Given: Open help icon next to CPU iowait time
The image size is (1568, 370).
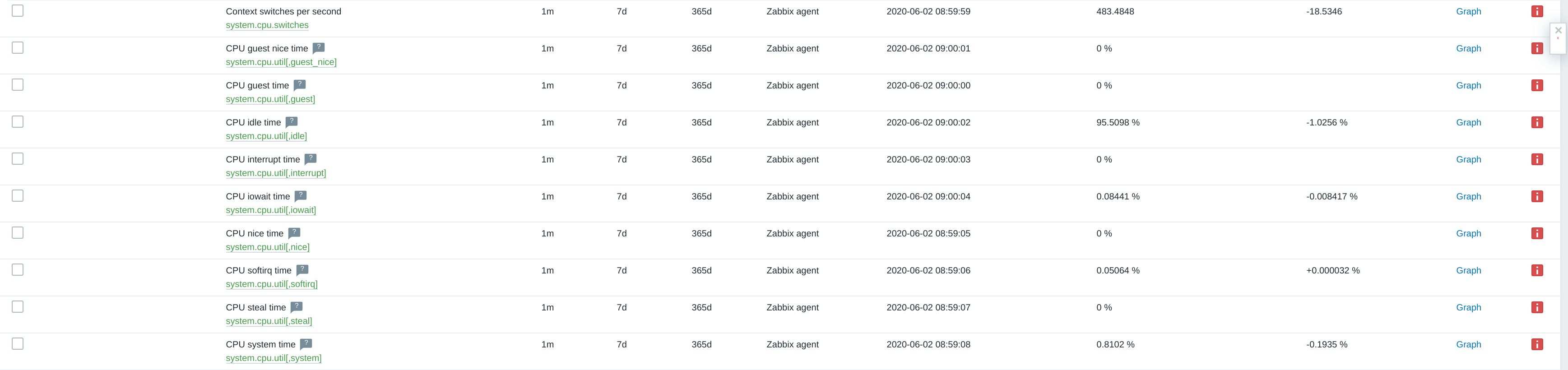Looking at the screenshot, I should click(301, 196).
